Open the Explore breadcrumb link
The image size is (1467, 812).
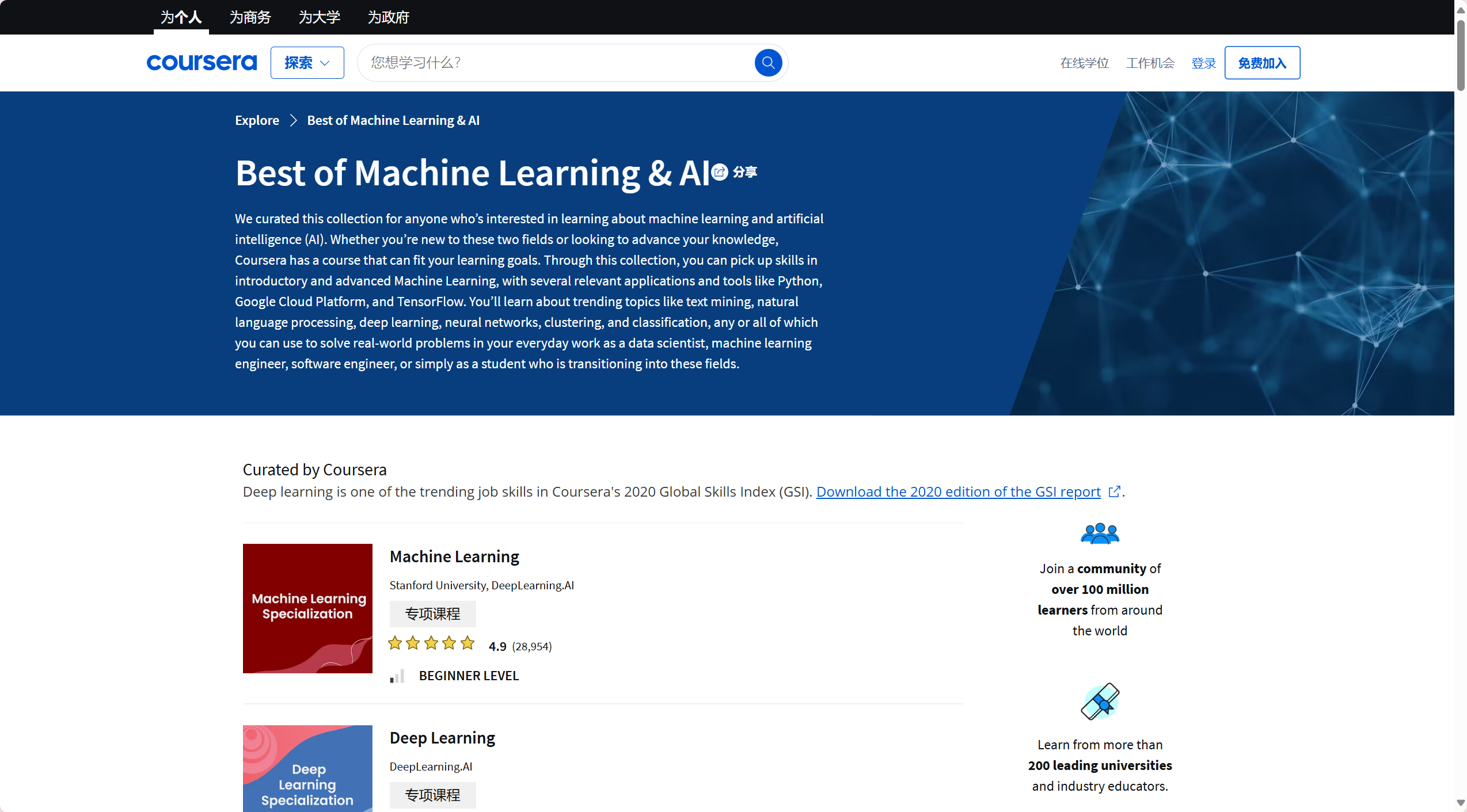[257, 120]
